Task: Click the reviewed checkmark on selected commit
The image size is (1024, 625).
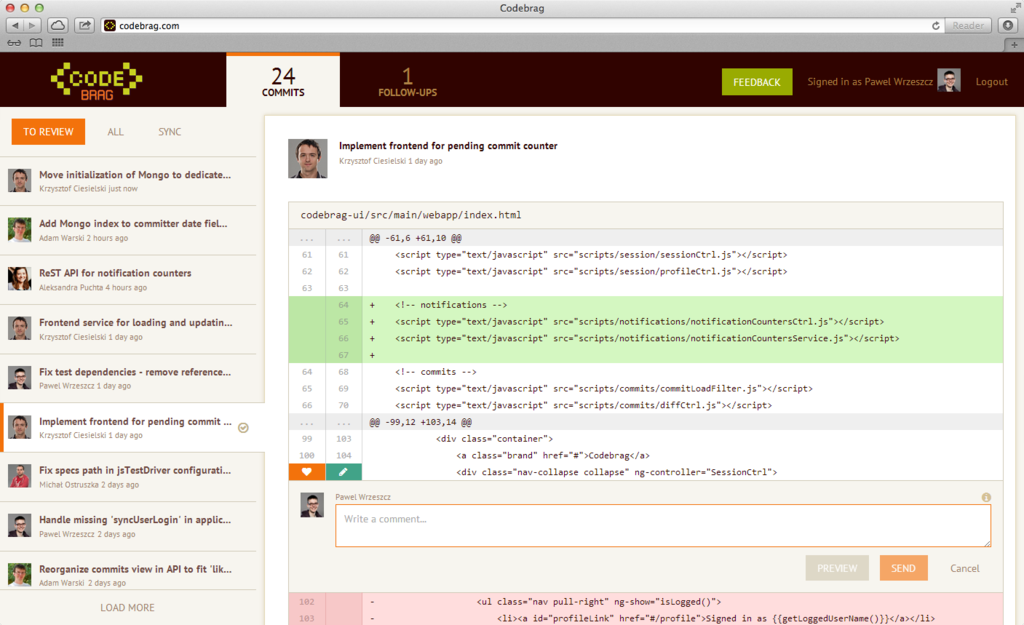Action: click(243, 428)
